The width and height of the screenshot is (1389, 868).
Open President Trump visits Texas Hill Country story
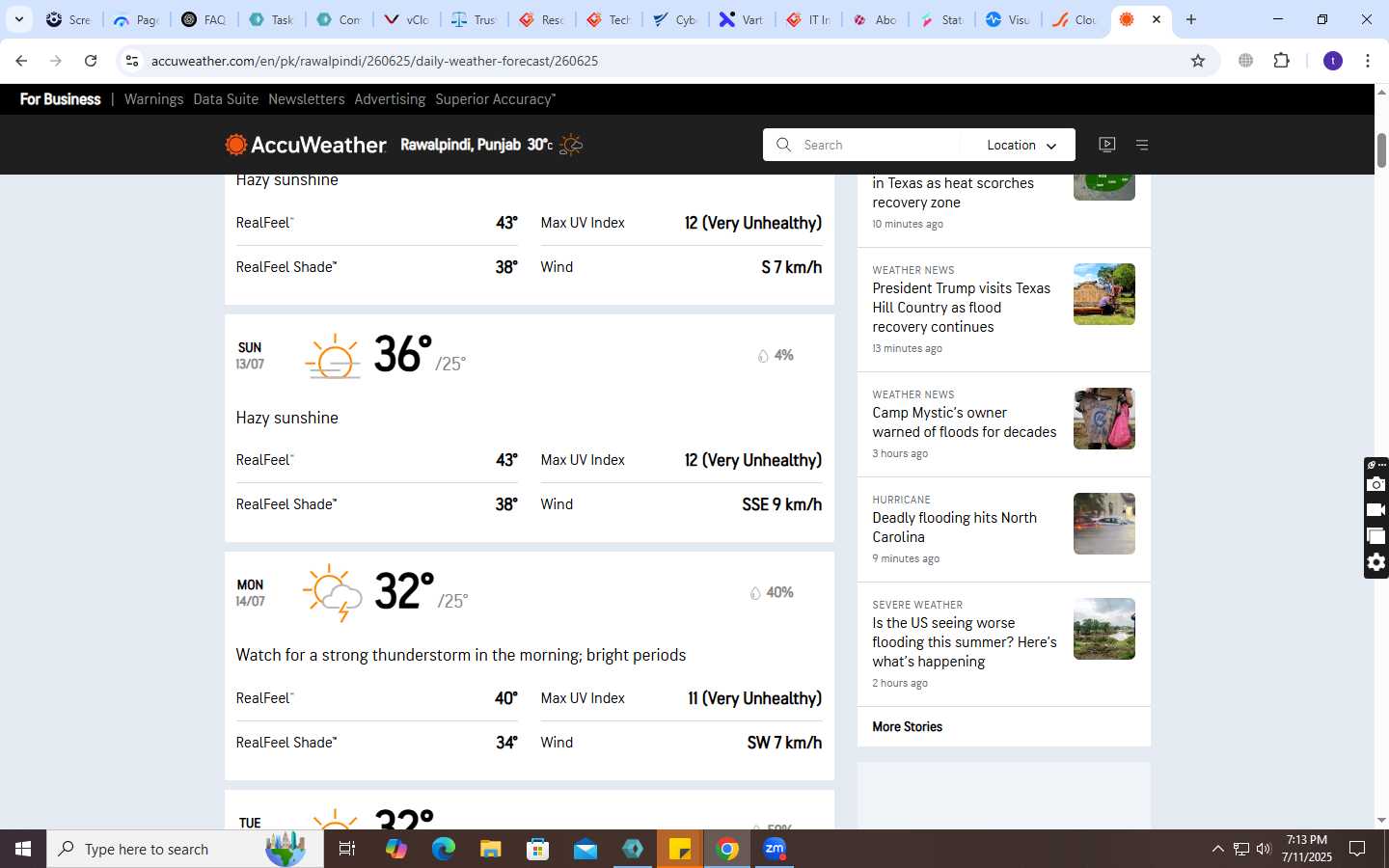(962, 308)
